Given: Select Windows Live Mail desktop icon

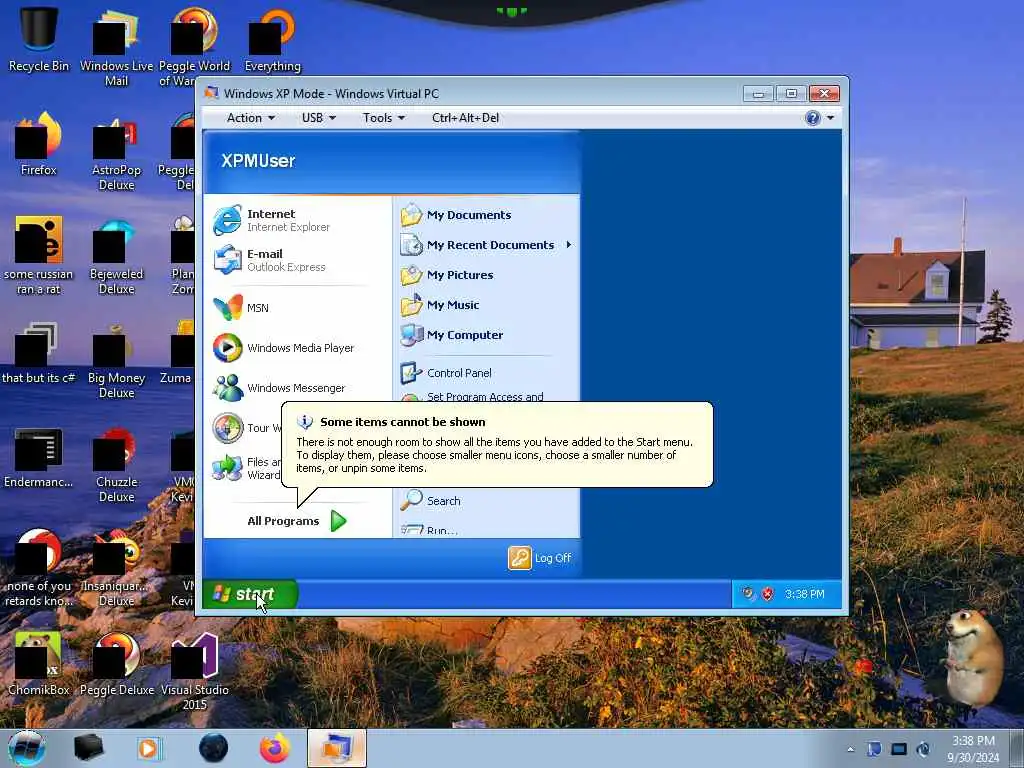Looking at the screenshot, I should pyautogui.click(x=116, y=47).
